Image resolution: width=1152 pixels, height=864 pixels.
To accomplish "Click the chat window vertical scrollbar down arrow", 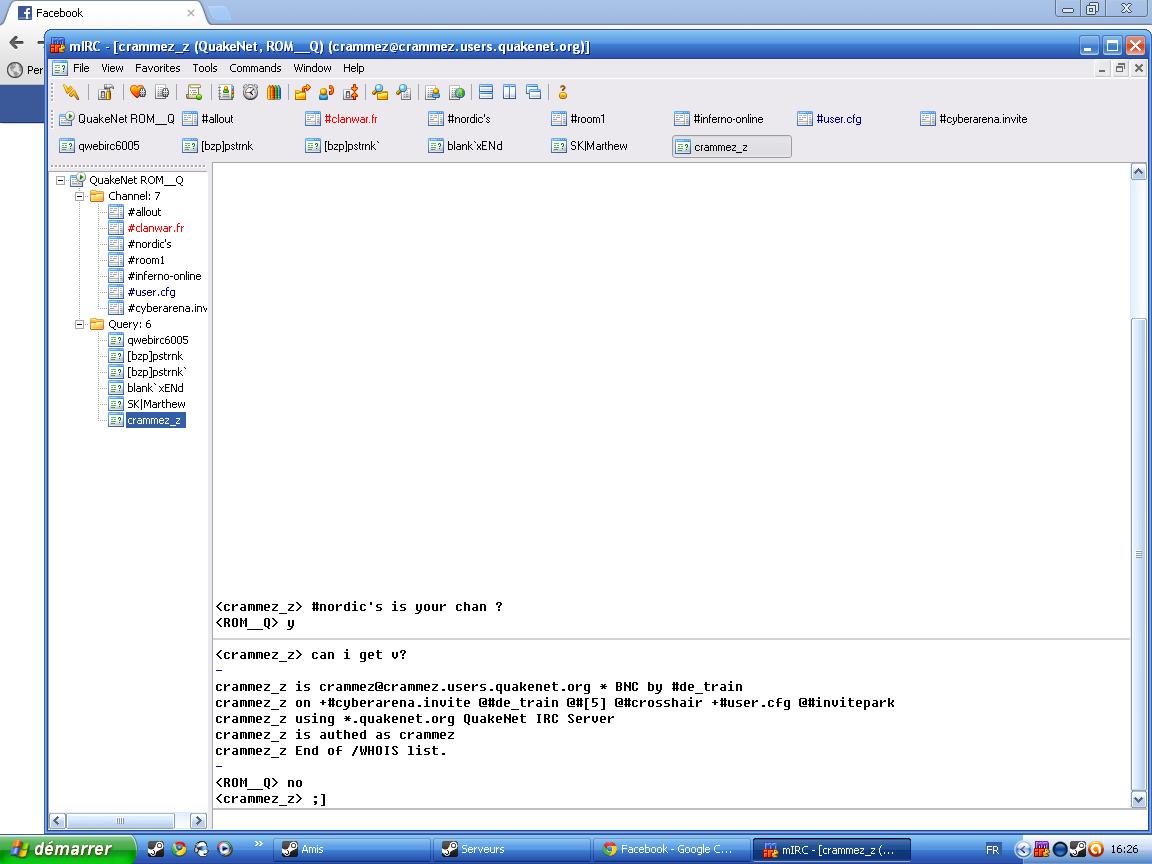I will coord(1138,799).
